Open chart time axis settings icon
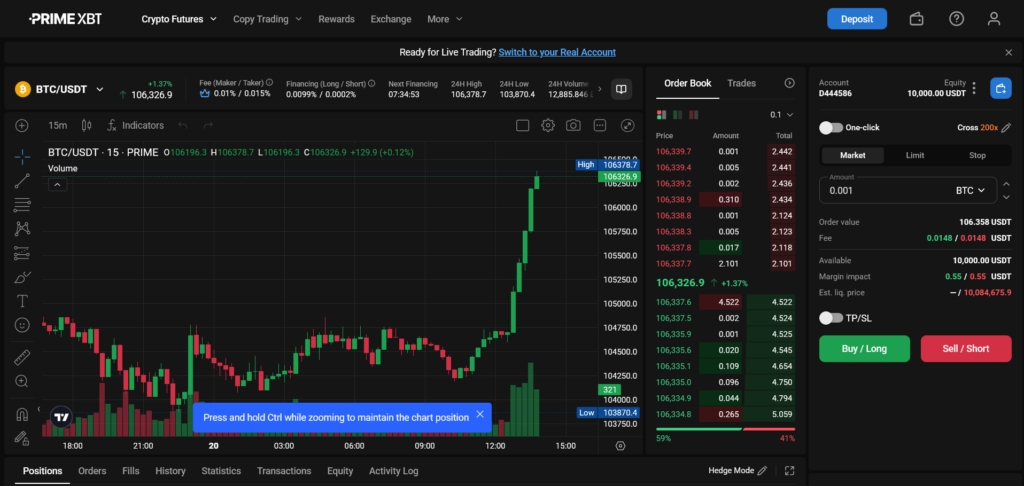The image size is (1024, 486). point(620,446)
